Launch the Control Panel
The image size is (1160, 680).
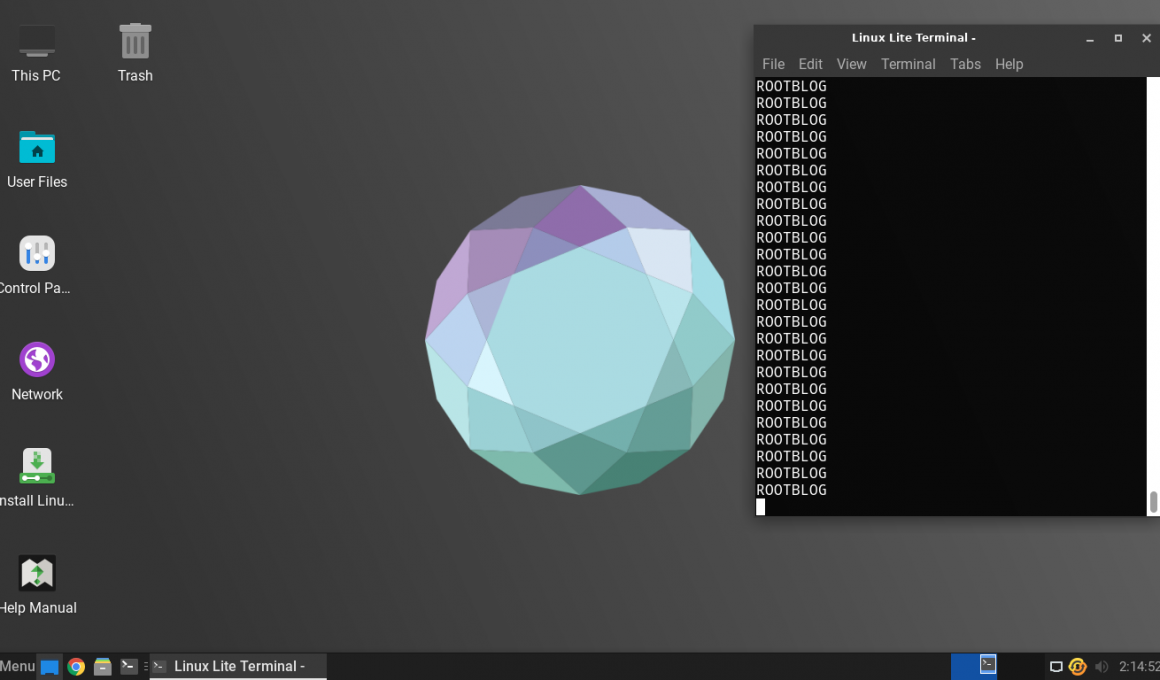tap(37, 253)
